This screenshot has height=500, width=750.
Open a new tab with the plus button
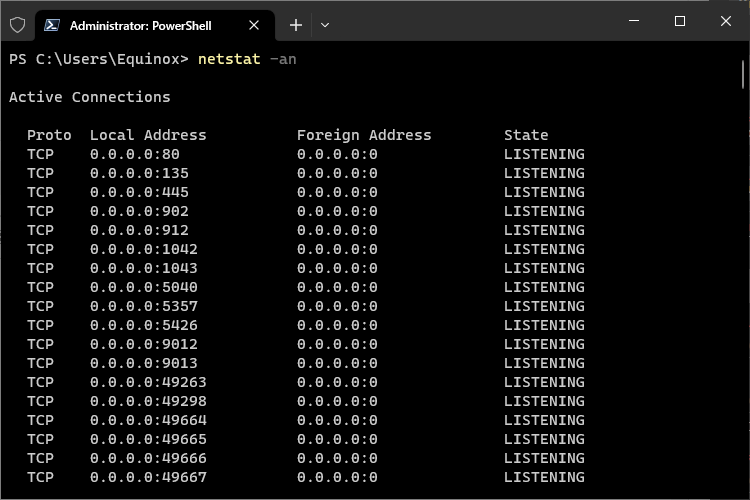coord(296,25)
